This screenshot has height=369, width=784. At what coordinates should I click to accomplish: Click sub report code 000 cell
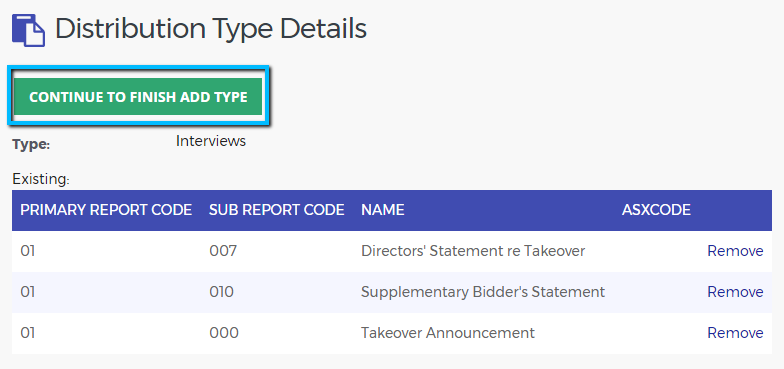224,332
